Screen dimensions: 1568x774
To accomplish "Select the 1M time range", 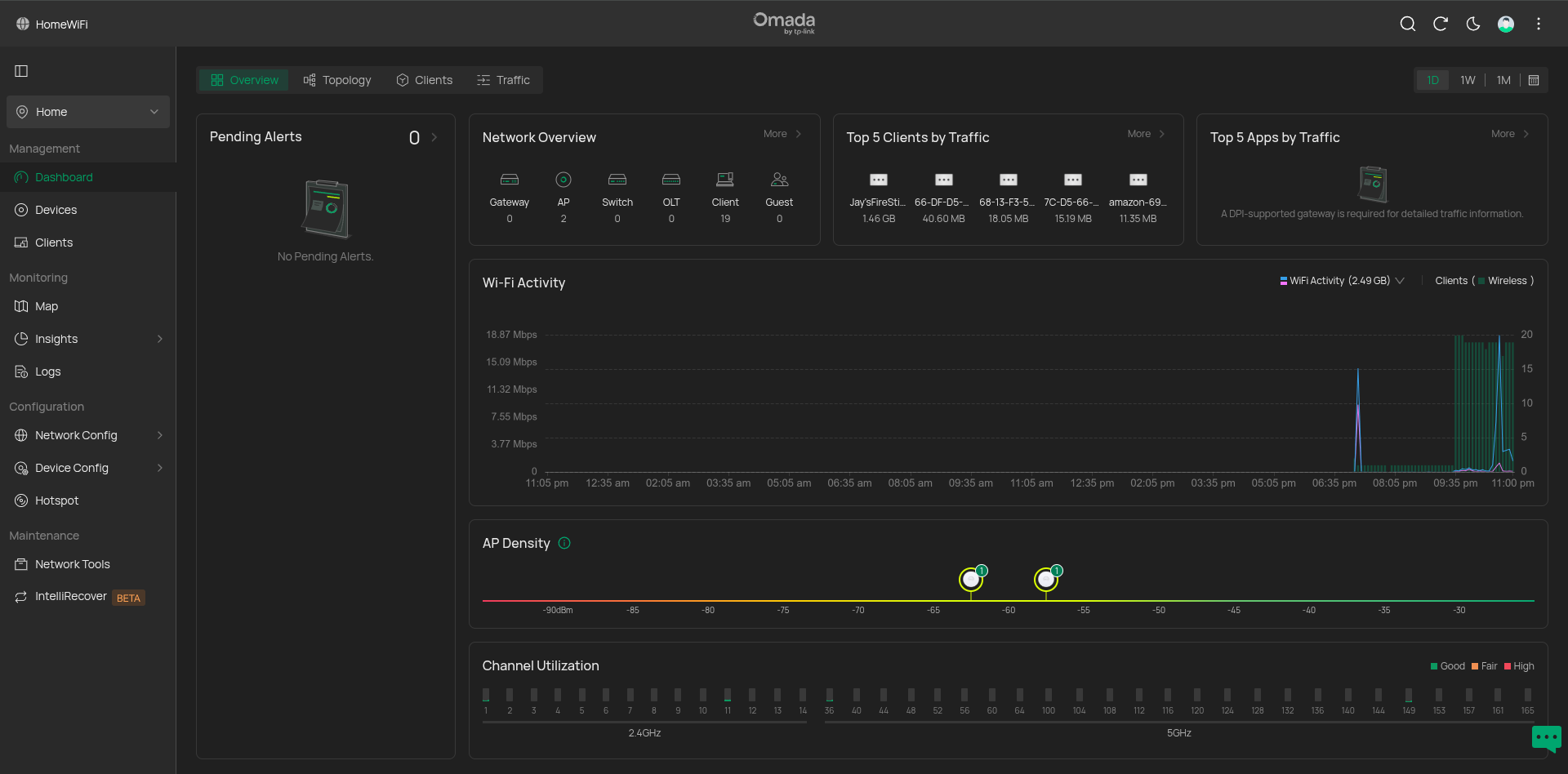I will [x=1503, y=80].
